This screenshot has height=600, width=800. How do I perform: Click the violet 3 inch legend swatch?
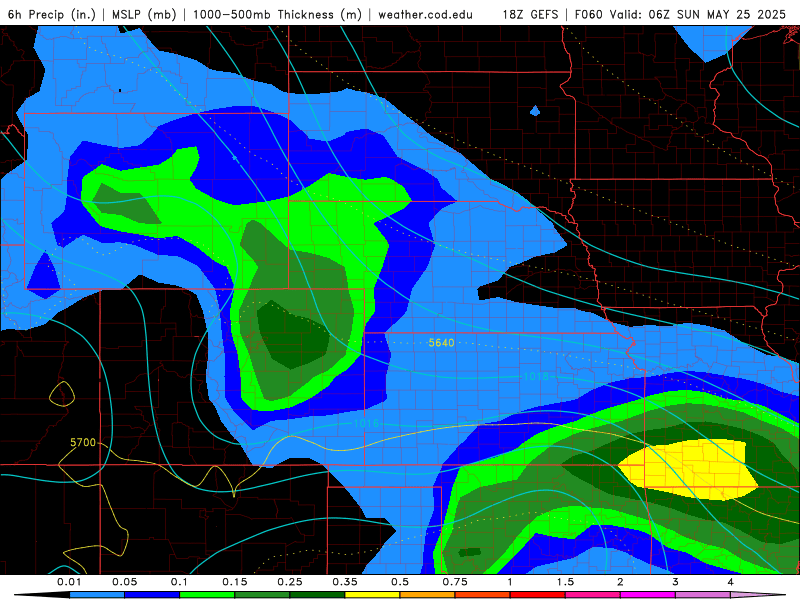(x=703, y=595)
